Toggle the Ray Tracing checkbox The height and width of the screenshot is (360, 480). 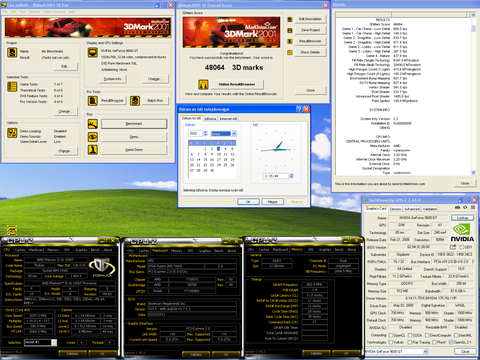[x=410, y=342]
